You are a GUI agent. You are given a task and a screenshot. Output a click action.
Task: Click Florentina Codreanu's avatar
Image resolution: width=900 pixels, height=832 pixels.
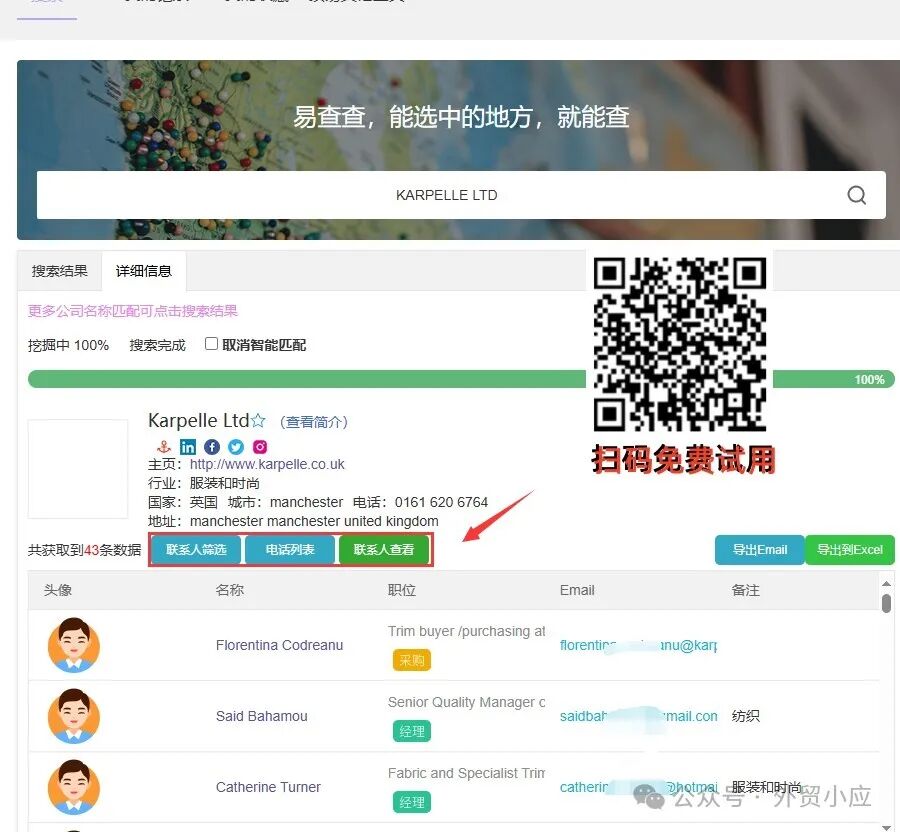pos(74,645)
